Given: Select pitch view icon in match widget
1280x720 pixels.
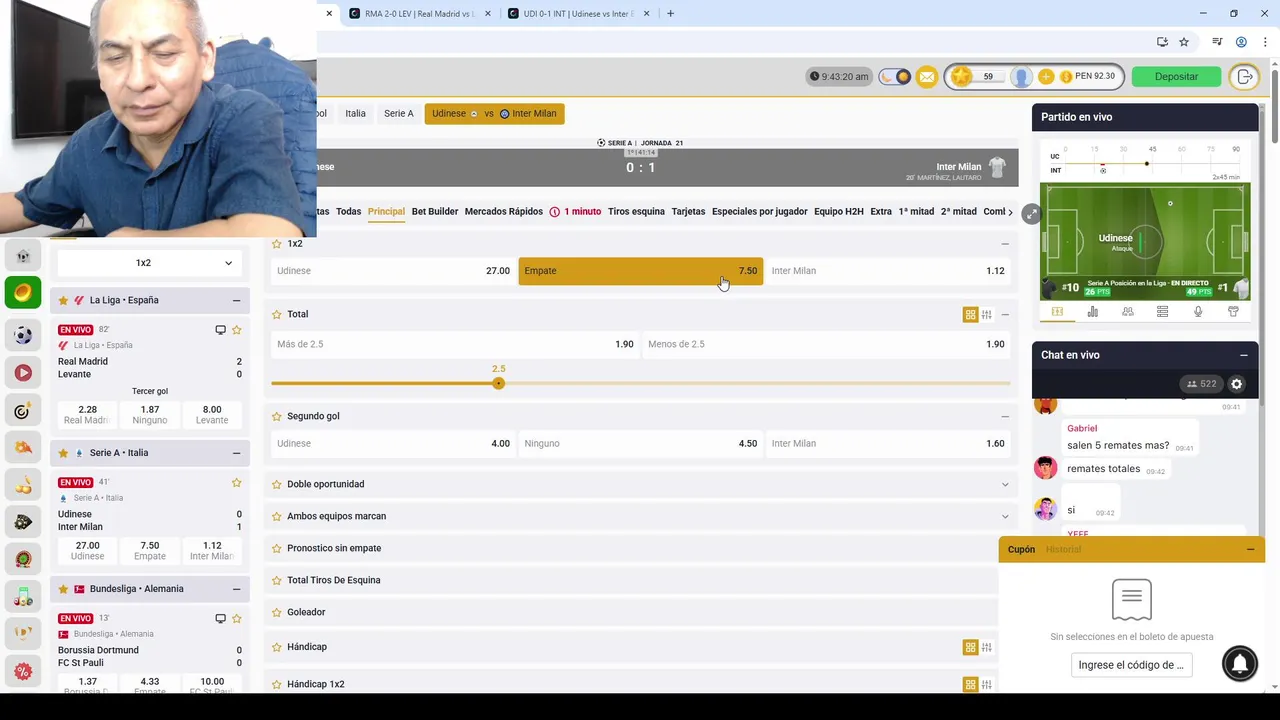Looking at the screenshot, I should tap(1057, 312).
